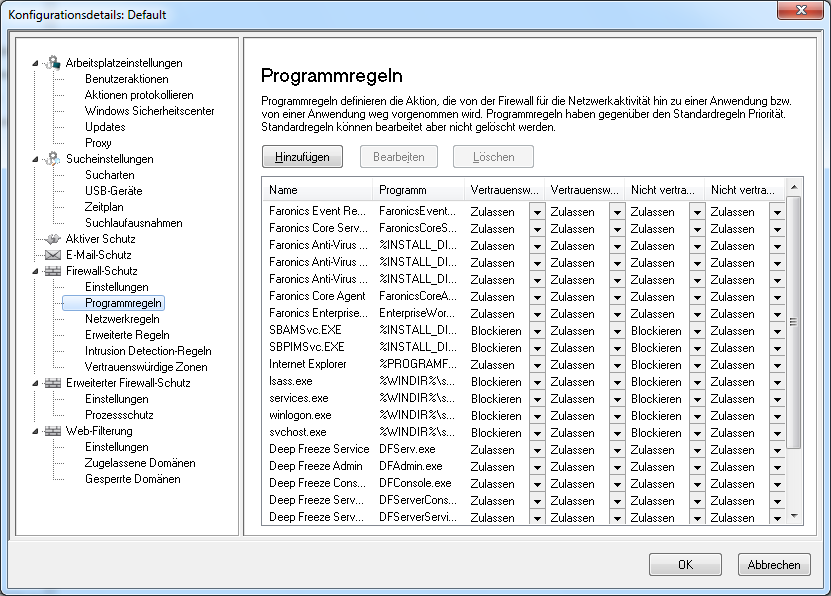Image resolution: width=831 pixels, height=596 pixels.
Task: Open first dropdown in Faronics Core Agent row
Action: pos(537,297)
